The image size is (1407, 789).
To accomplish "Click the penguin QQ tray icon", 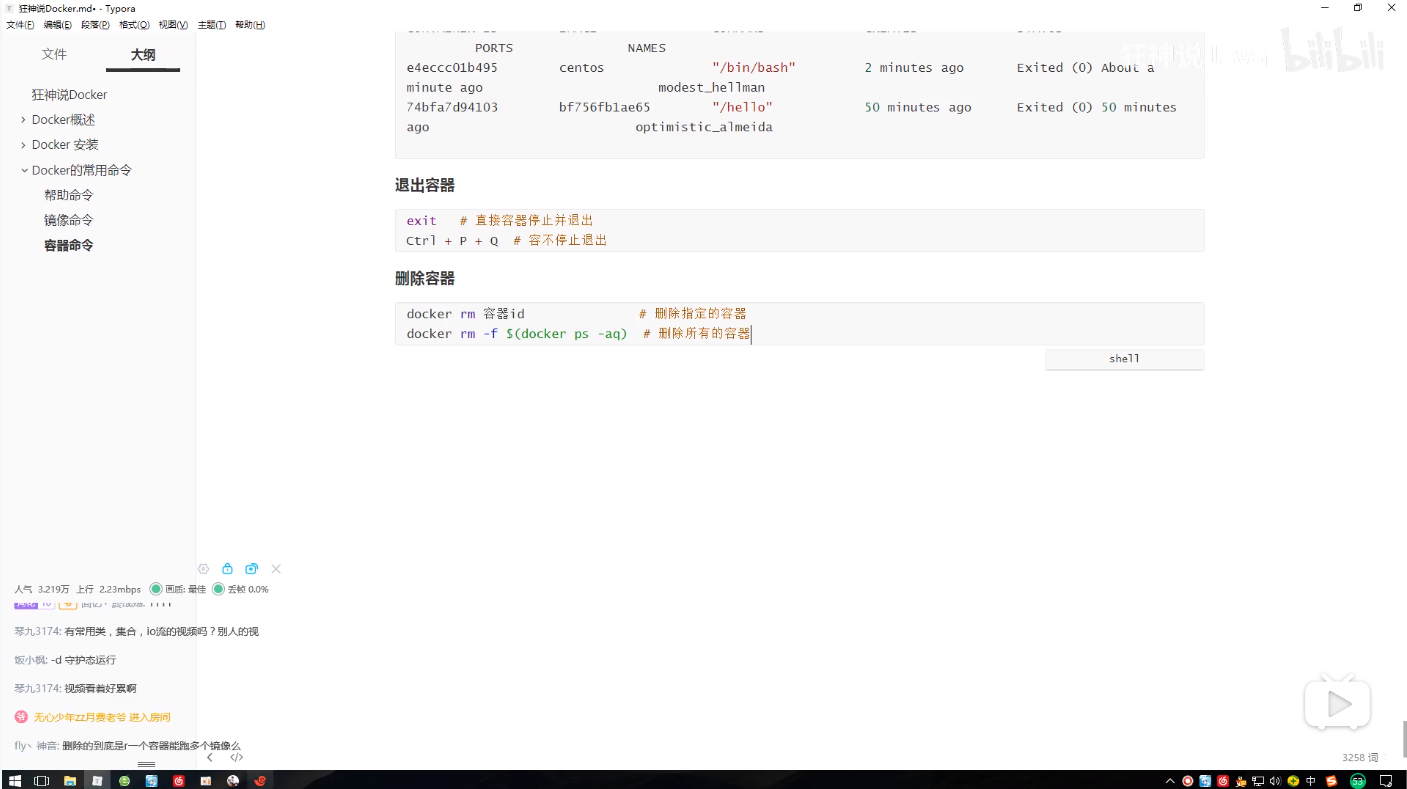I will [1241, 781].
